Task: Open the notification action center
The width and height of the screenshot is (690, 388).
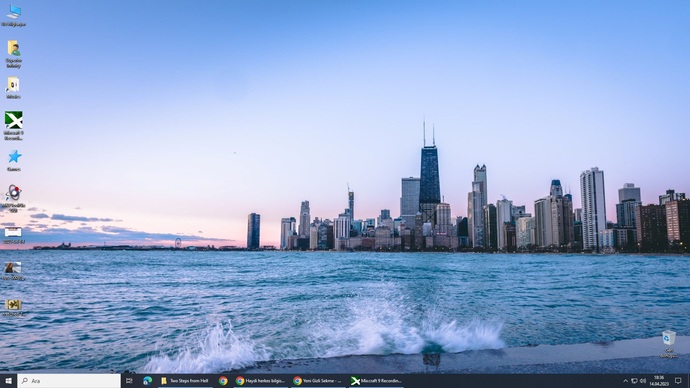Action: pos(678,381)
